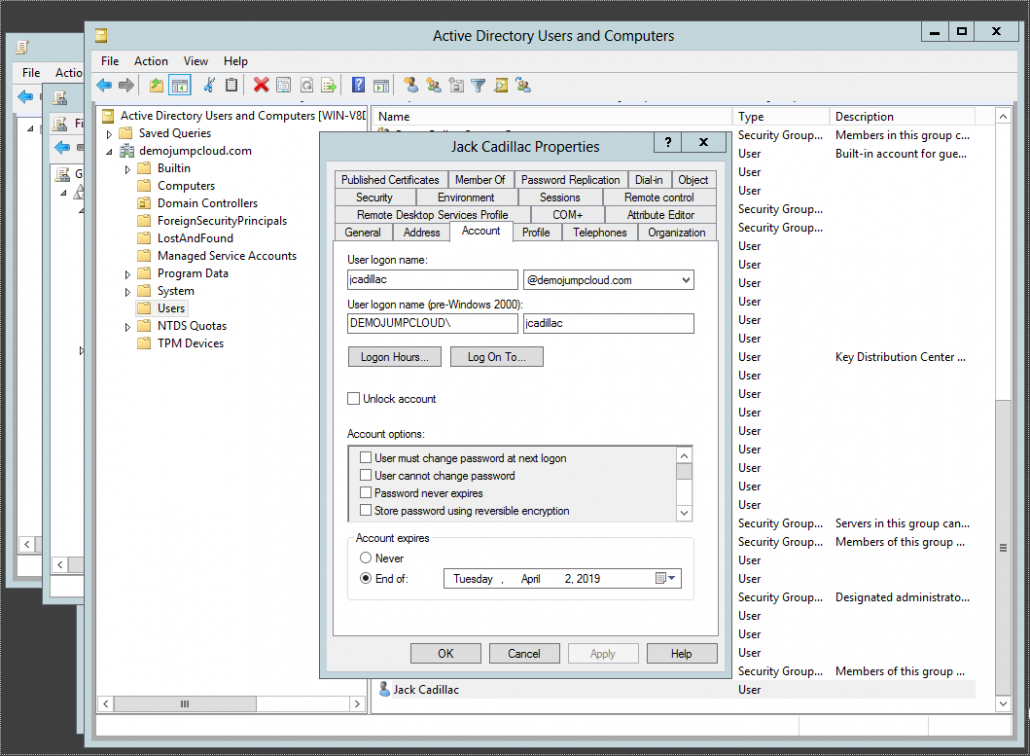Click the create new user icon
The image size is (1030, 756).
pyautogui.click(x=411, y=86)
